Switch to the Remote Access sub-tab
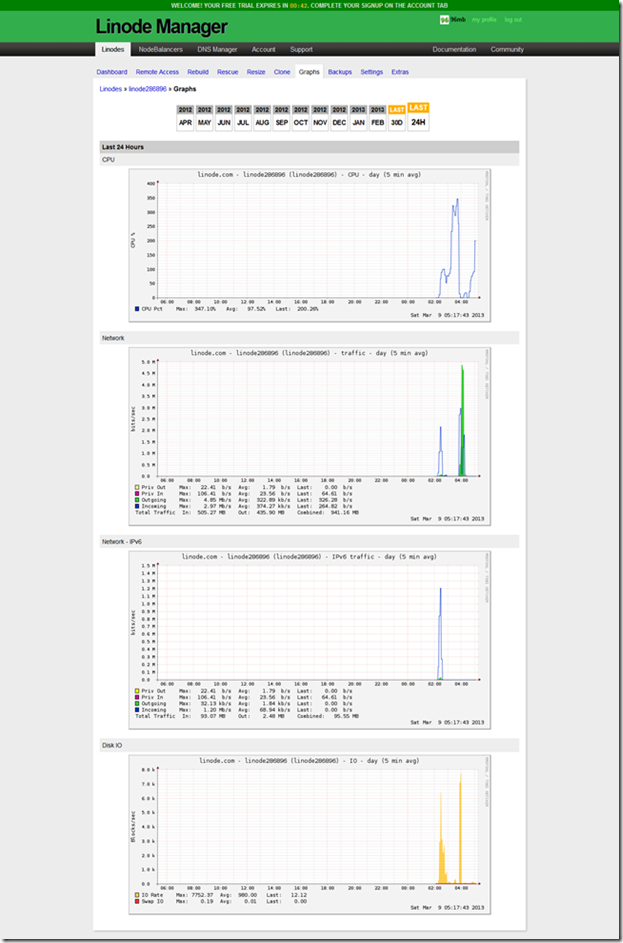 pos(157,72)
